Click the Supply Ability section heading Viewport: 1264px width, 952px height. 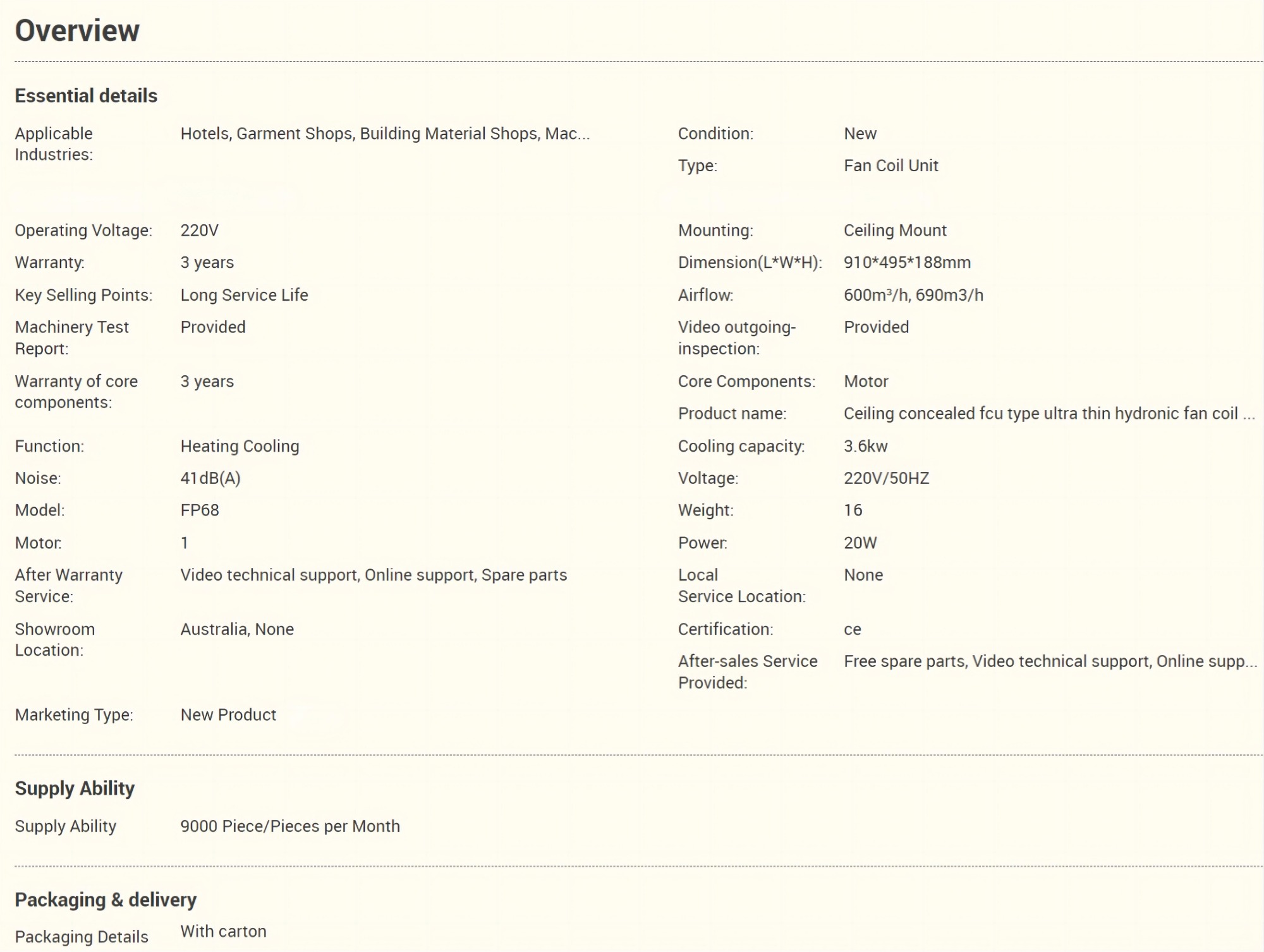pyautogui.click(x=75, y=788)
